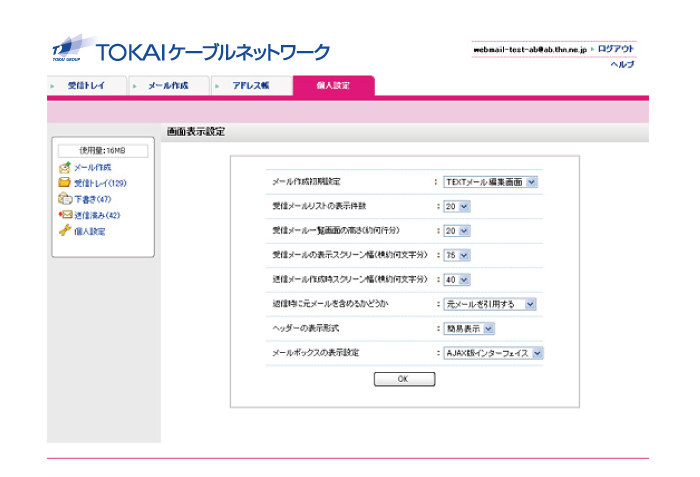Open メール作成 link in sidebar
The width and height of the screenshot is (700, 477).
pos(92,167)
